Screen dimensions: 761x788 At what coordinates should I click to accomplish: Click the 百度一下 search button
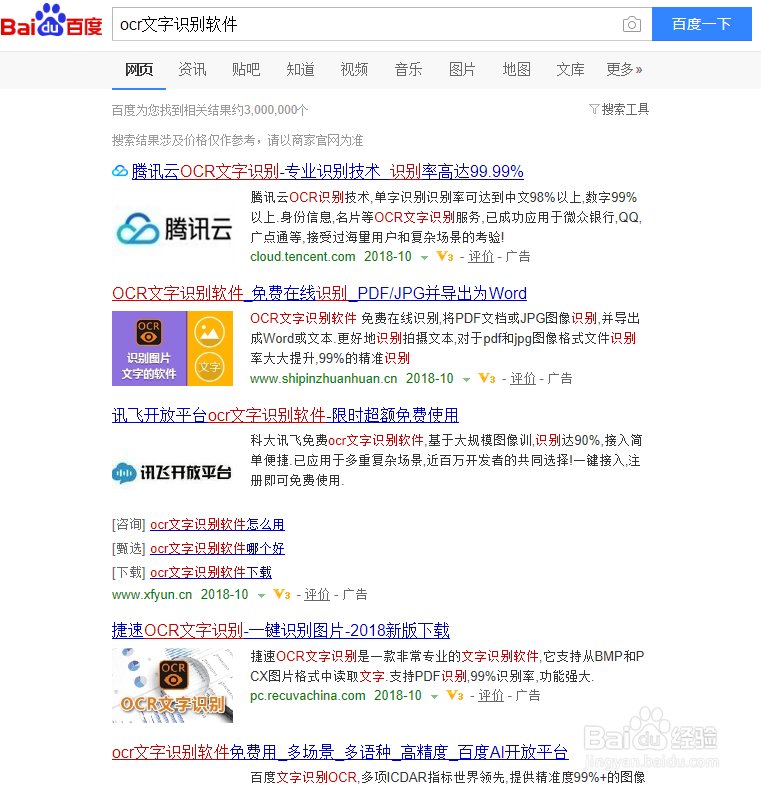[x=702, y=24]
